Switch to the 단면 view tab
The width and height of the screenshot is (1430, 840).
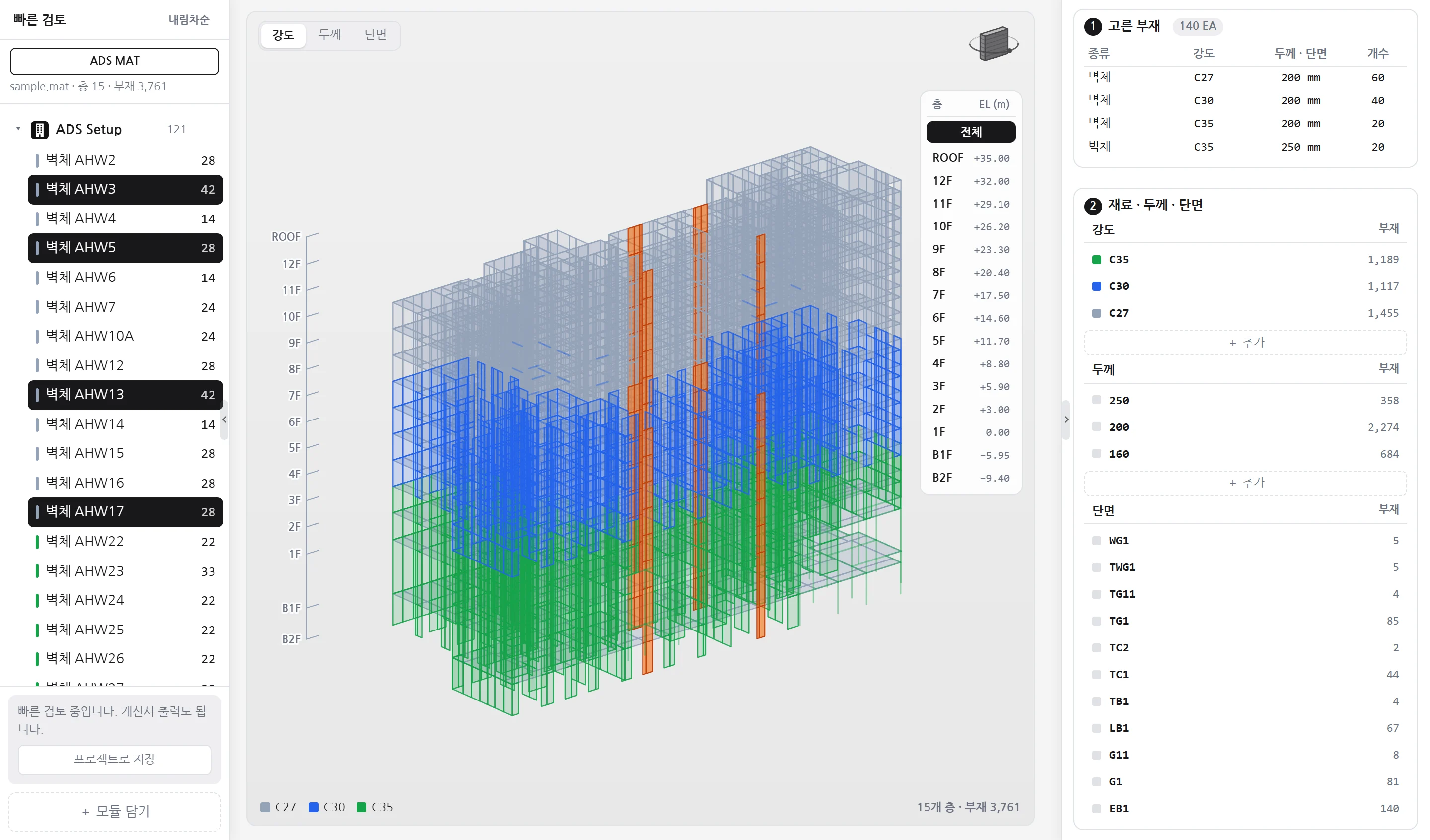[x=376, y=35]
